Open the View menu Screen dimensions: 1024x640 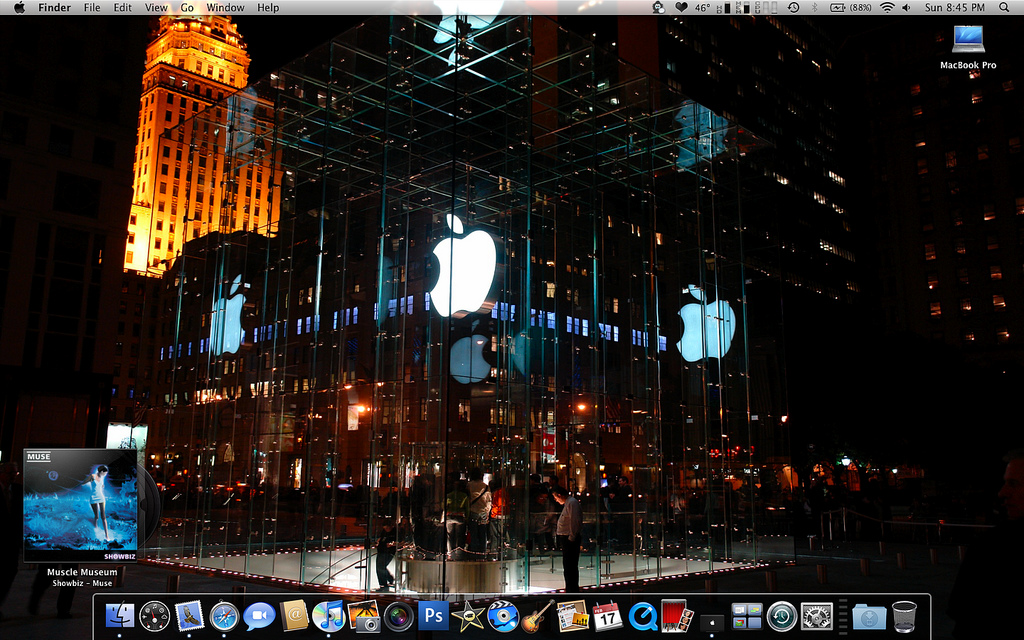point(156,7)
